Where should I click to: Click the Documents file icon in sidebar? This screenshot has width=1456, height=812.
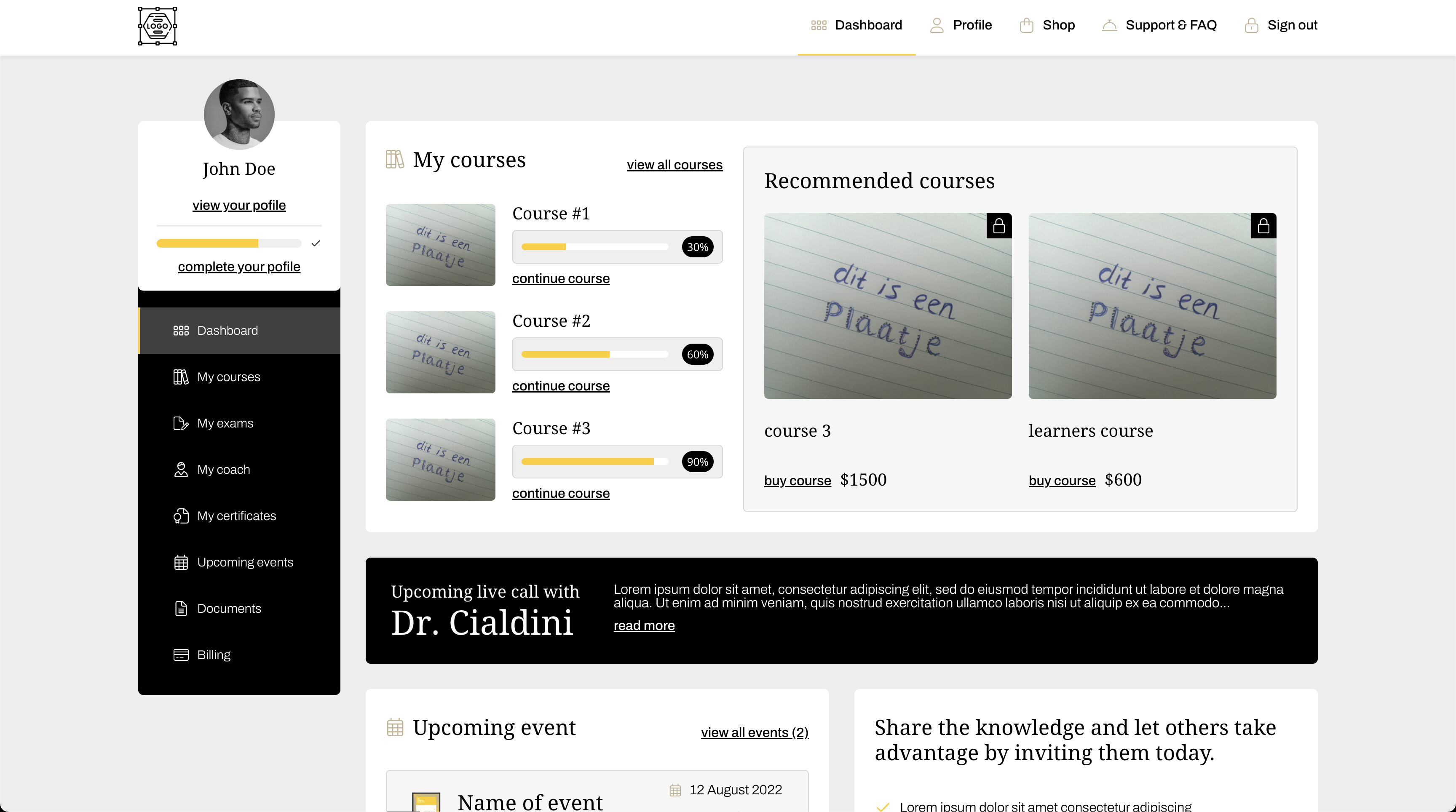click(180, 609)
